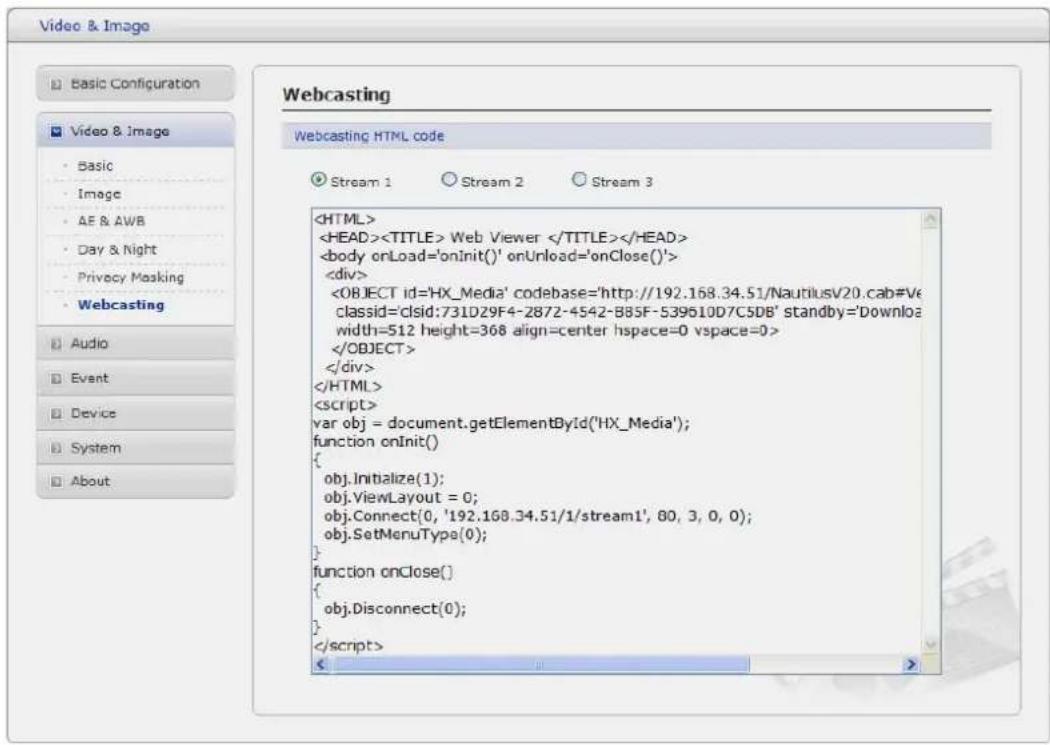1050x745 pixels.
Task: Click the 'width=512 height=368' code line
Action: 557,330
